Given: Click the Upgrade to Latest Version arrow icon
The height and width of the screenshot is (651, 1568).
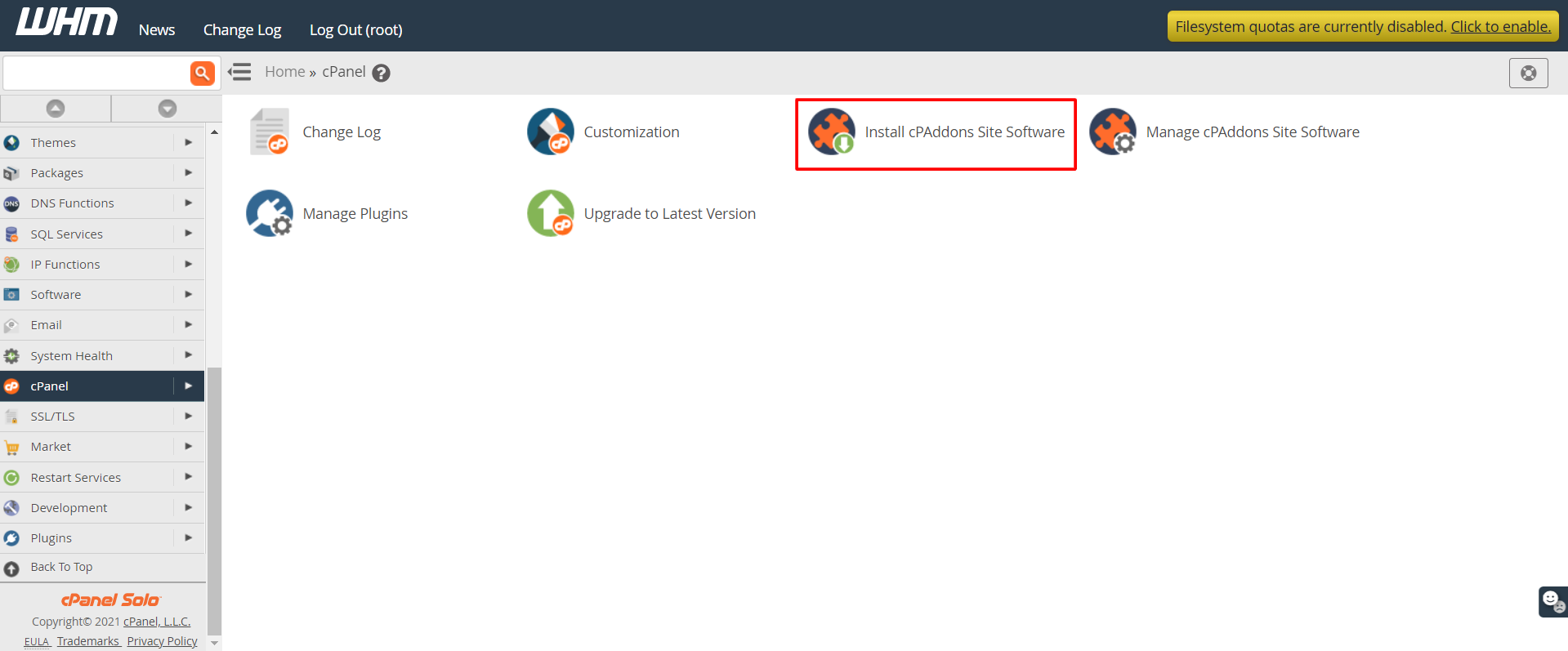Looking at the screenshot, I should pyautogui.click(x=551, y=213).
